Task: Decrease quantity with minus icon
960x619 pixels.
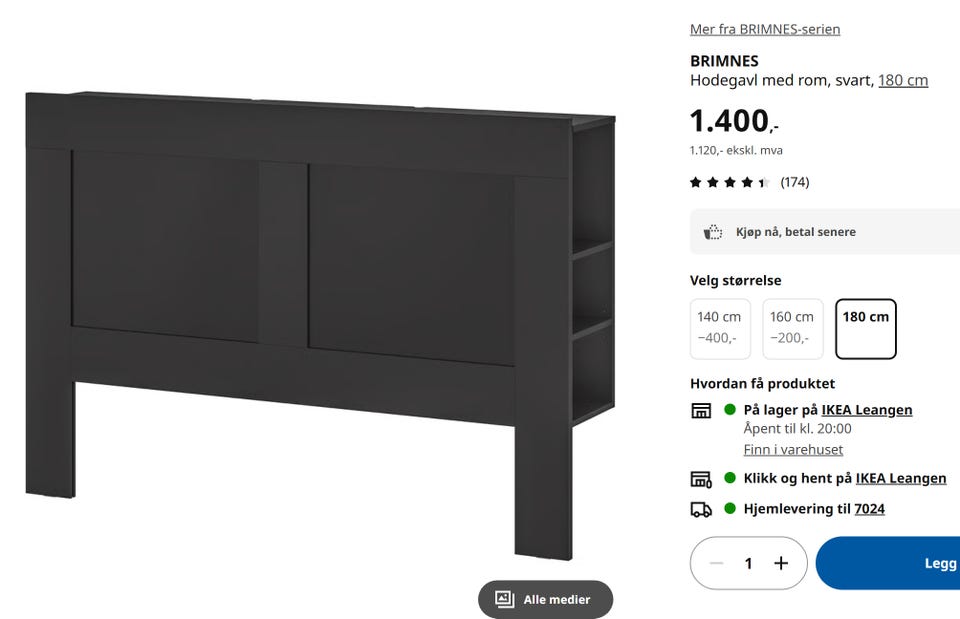Action: (717, 563)
